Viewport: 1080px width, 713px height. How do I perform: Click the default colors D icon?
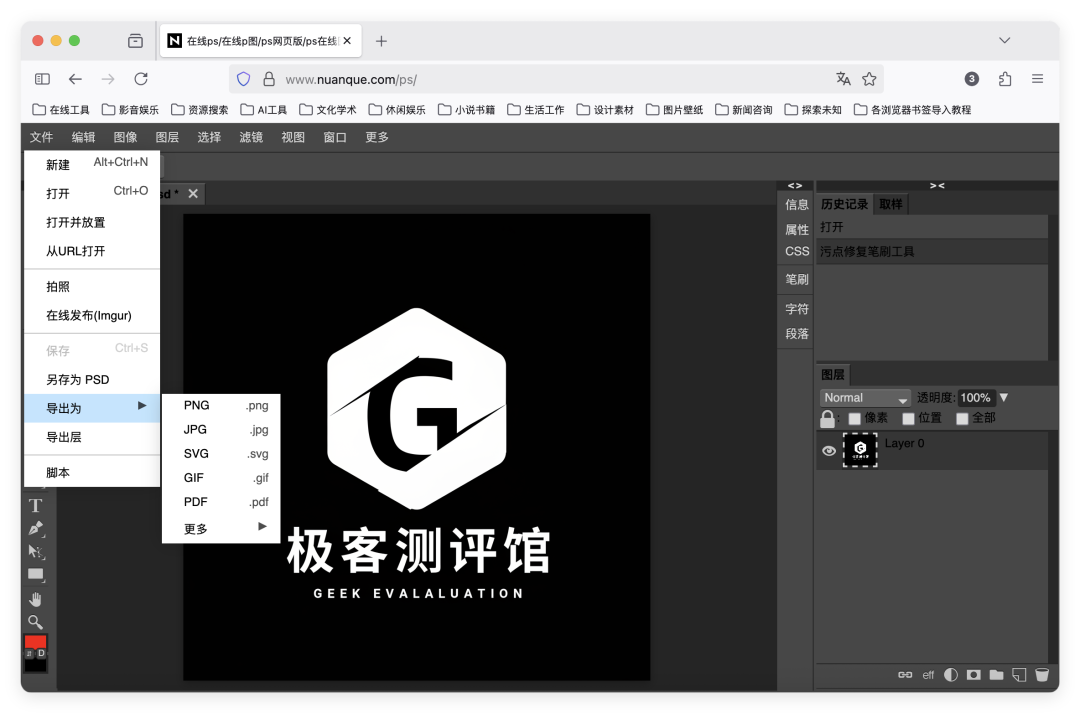point(41,653)
